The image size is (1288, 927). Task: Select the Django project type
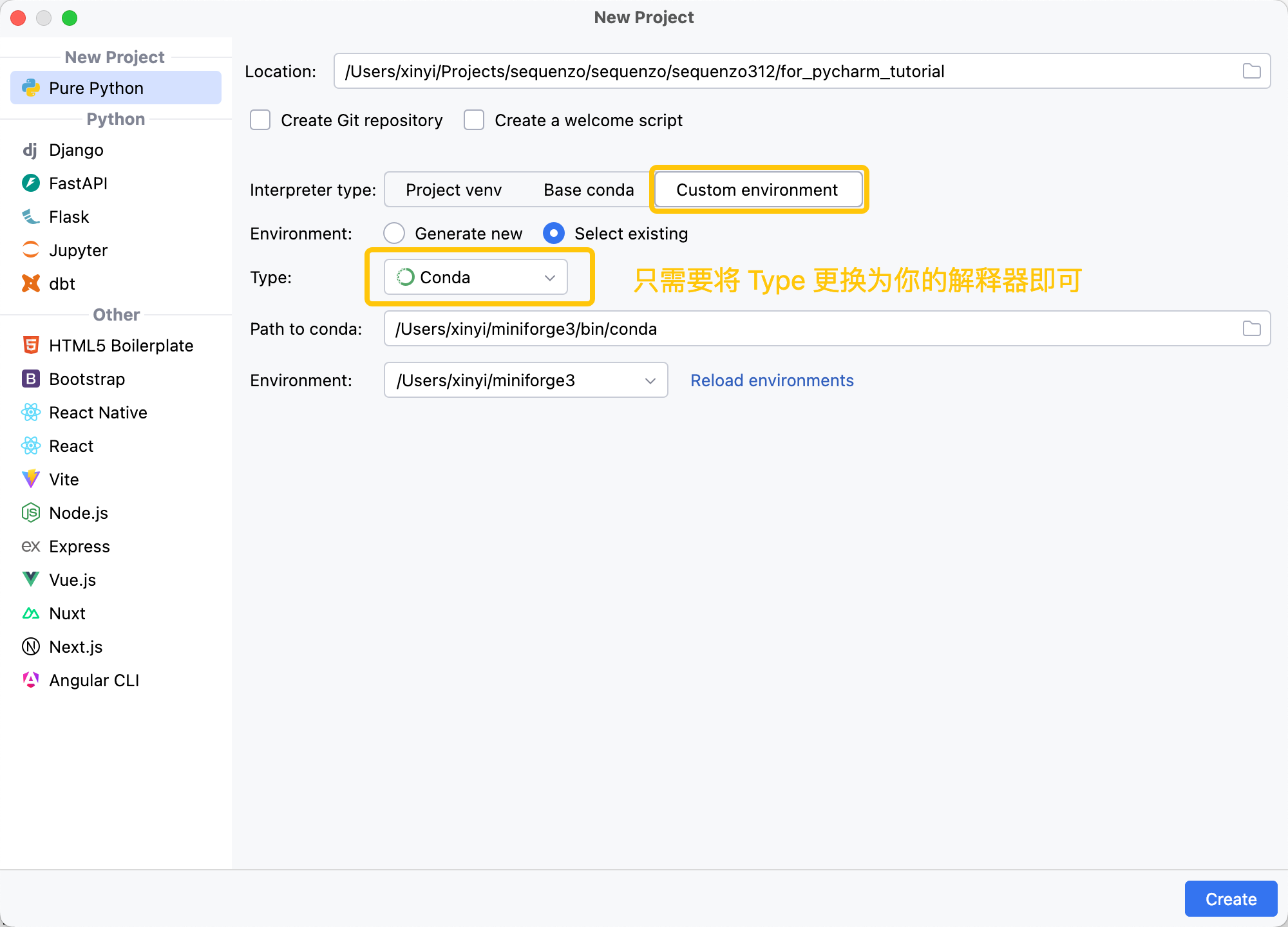pyautogui.click(x=76, y=149)
